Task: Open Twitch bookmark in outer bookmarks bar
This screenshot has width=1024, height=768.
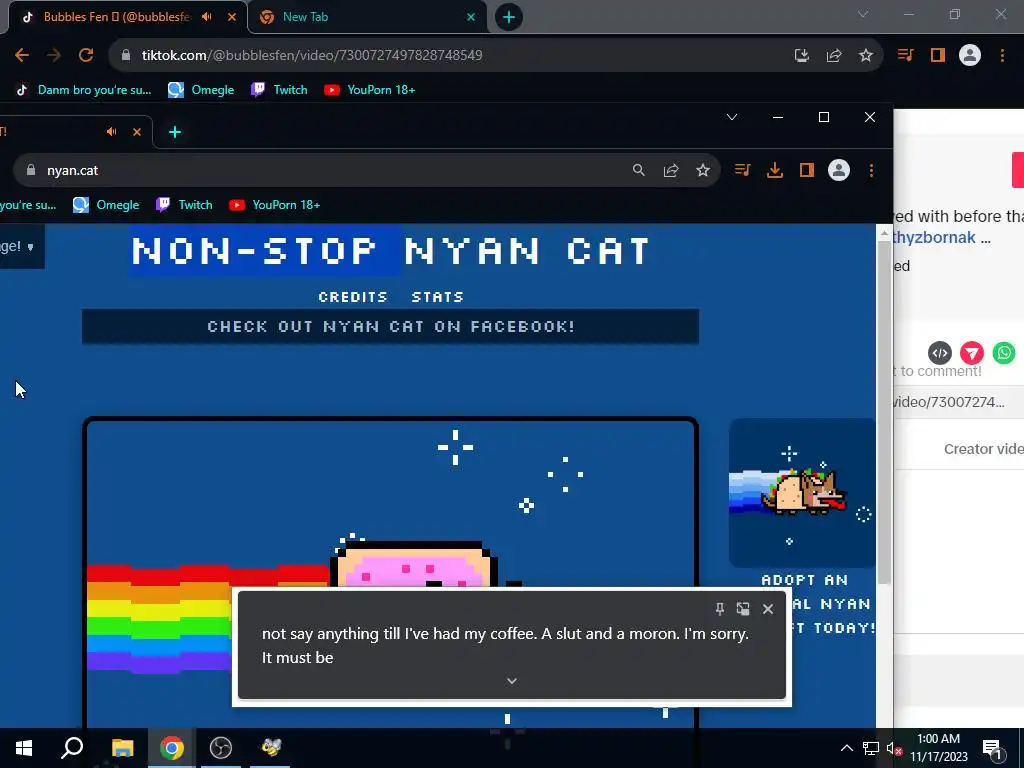Action: pyautogui.click(x=279, y=90)
